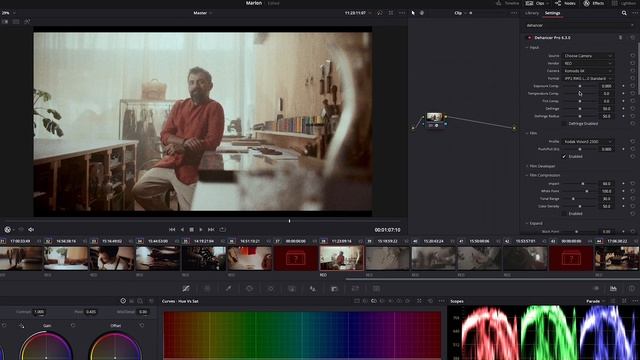Image resolution: width=640 pixels, height=360 pixels.
Task: Open the Blur palette icon
Action: click(x=313, y=289)
